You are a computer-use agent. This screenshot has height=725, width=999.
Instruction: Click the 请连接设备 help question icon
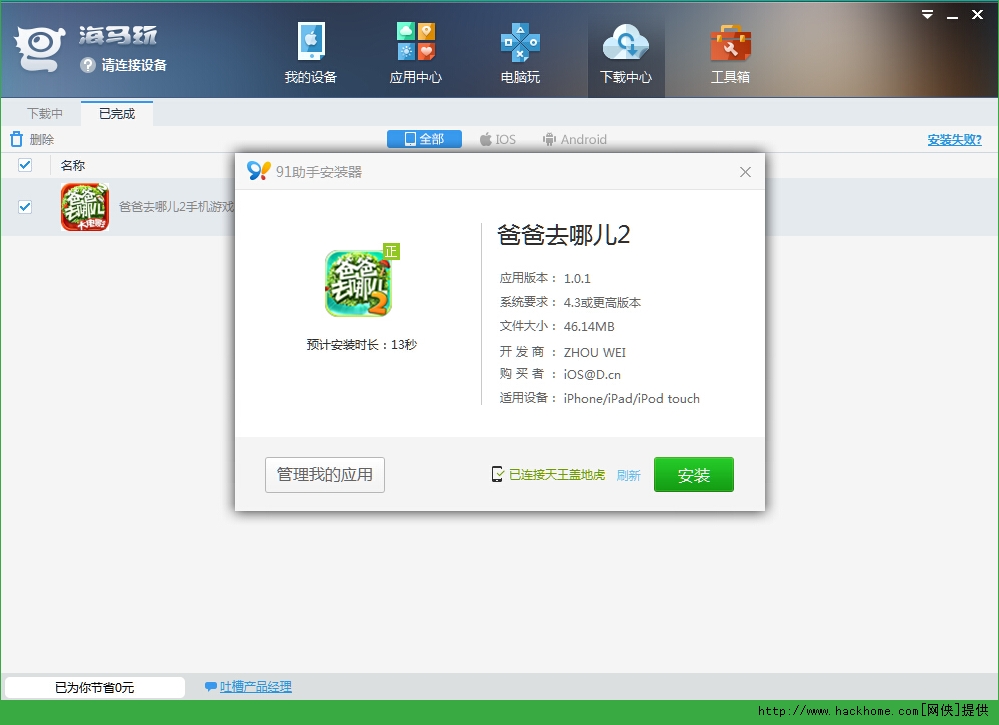click(88, 65)
